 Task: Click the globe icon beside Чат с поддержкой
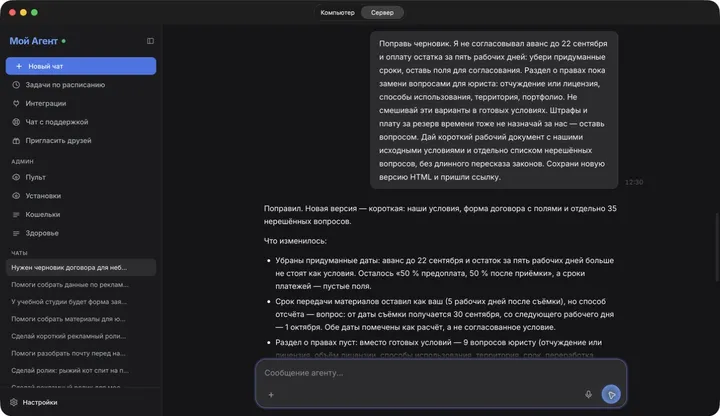tap(16, 122)
